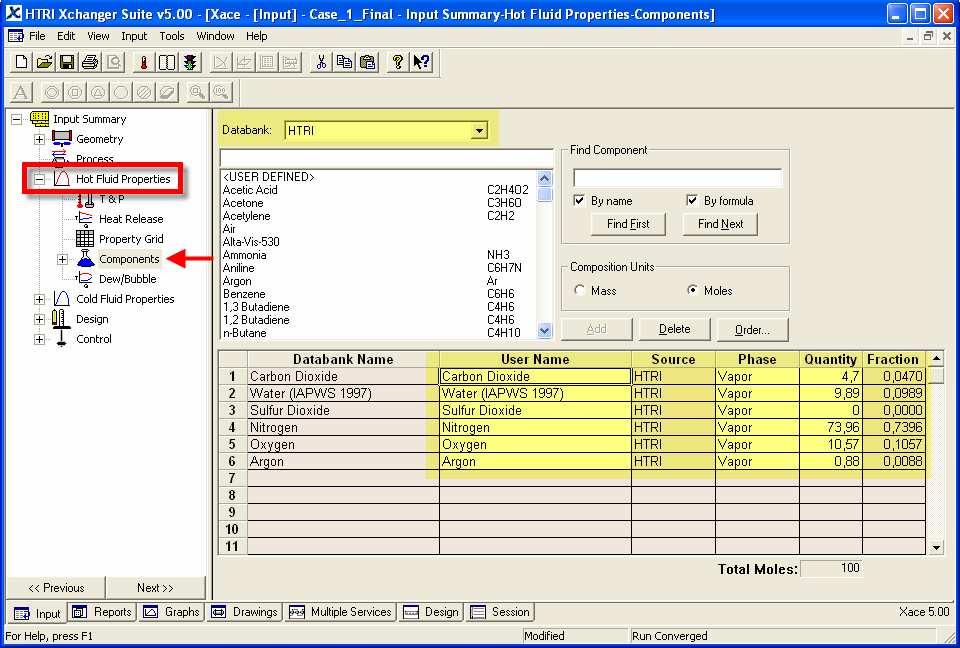Open the Dew/Bubble tree item
Viewport: 960px width, 648px height.
click(x=127, y=279)
